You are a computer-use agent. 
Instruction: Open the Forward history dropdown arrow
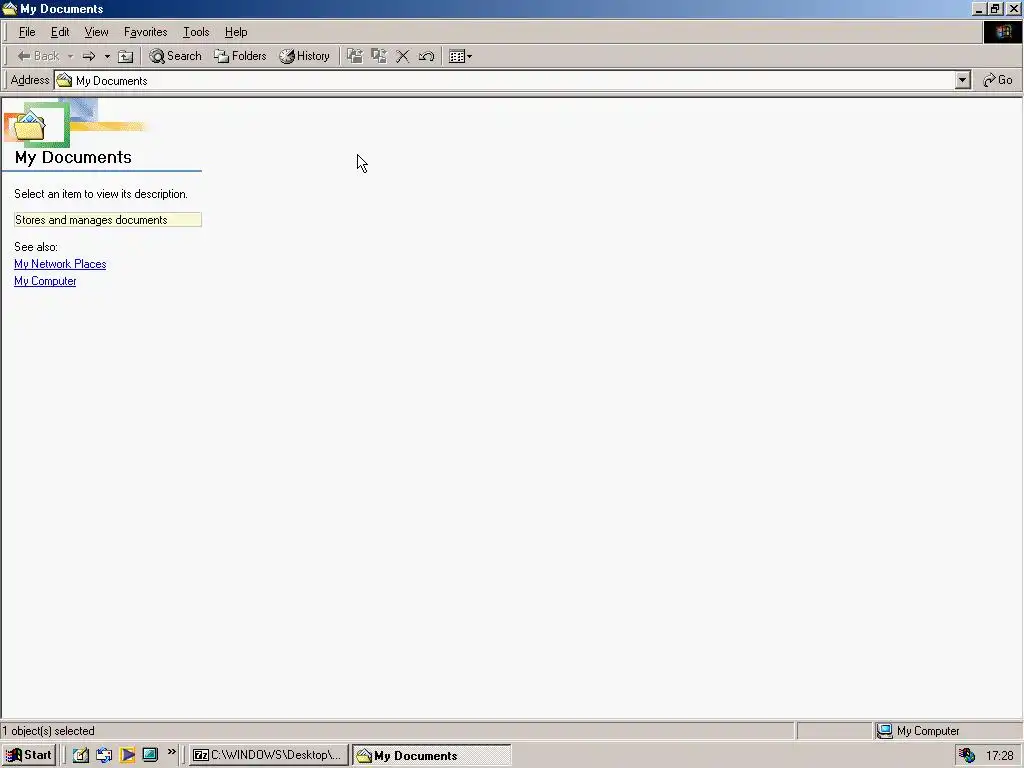(x=107, y=56)
